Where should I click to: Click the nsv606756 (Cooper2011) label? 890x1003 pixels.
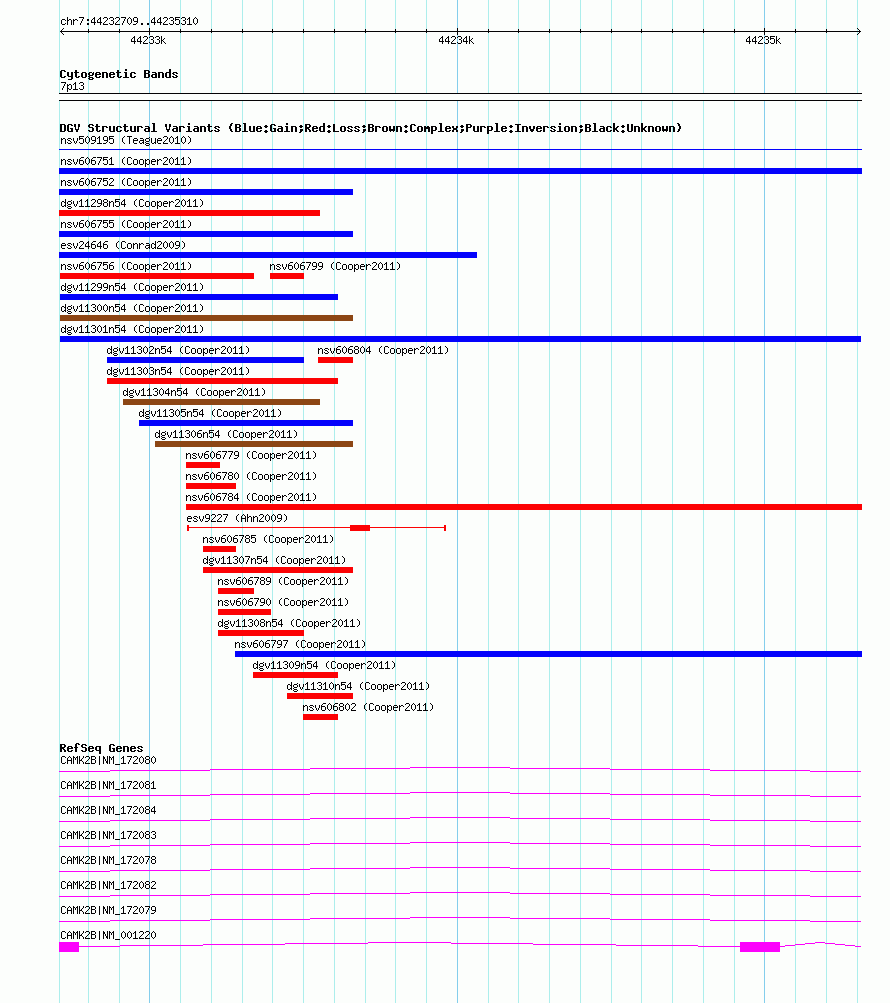pos(126,266)
